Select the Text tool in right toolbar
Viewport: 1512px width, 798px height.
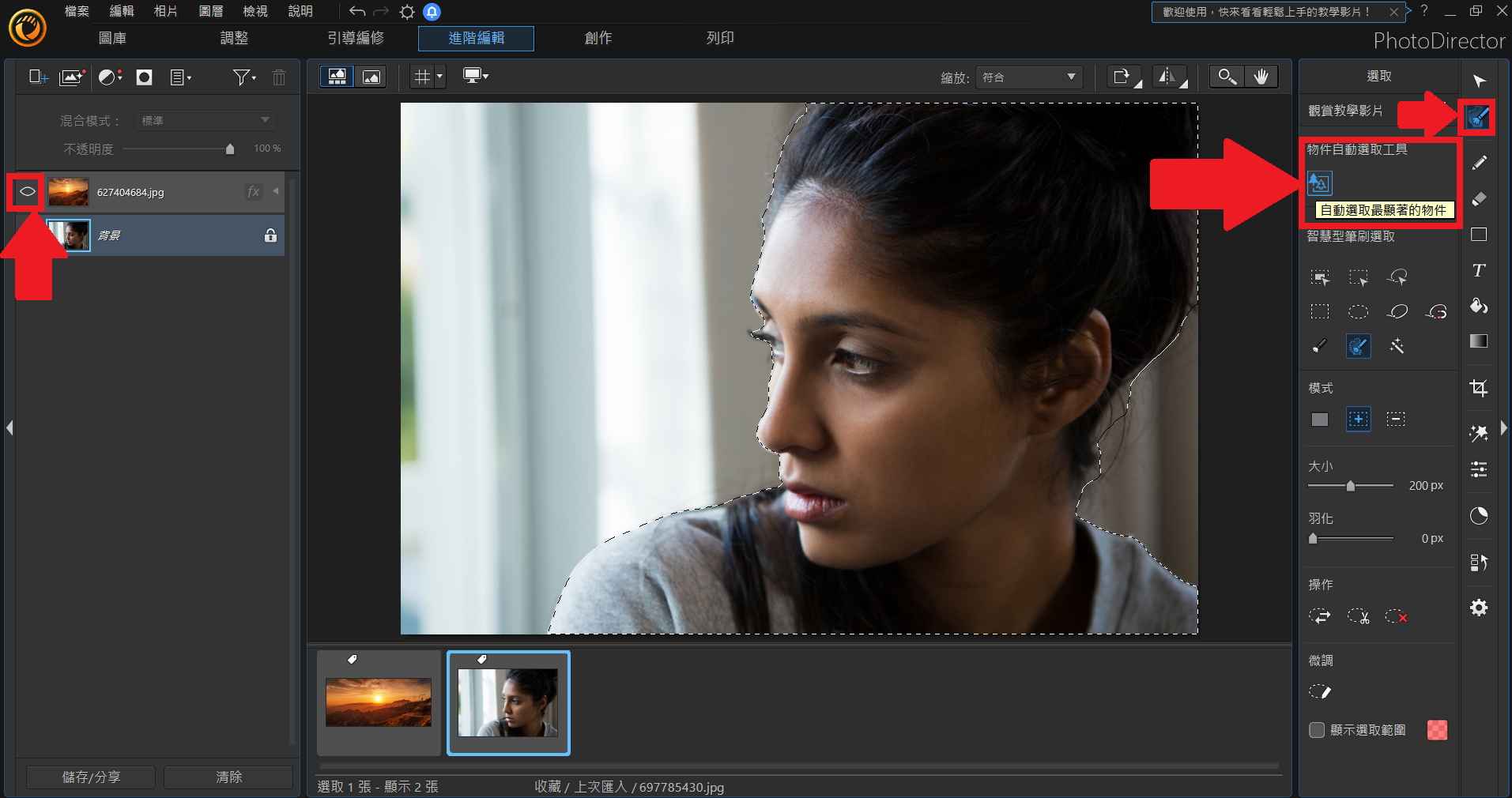point(1479,270)
